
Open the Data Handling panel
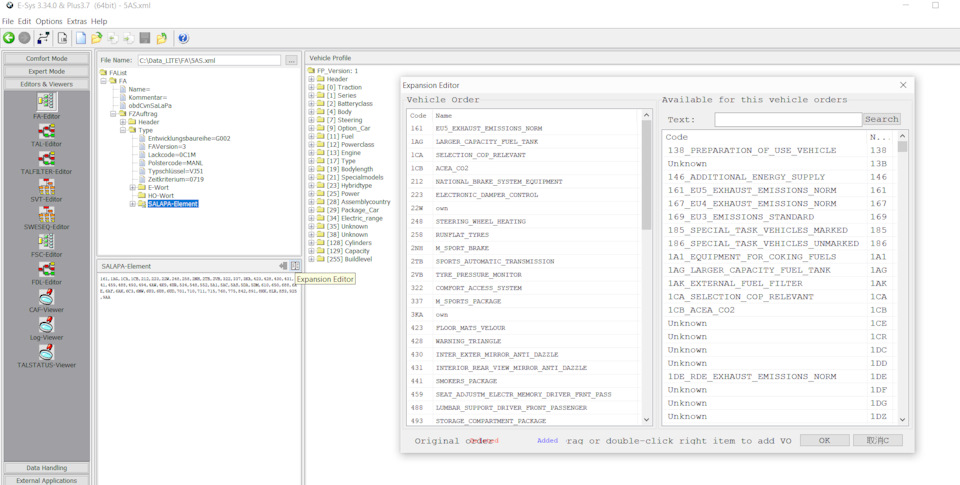[47, 468]
